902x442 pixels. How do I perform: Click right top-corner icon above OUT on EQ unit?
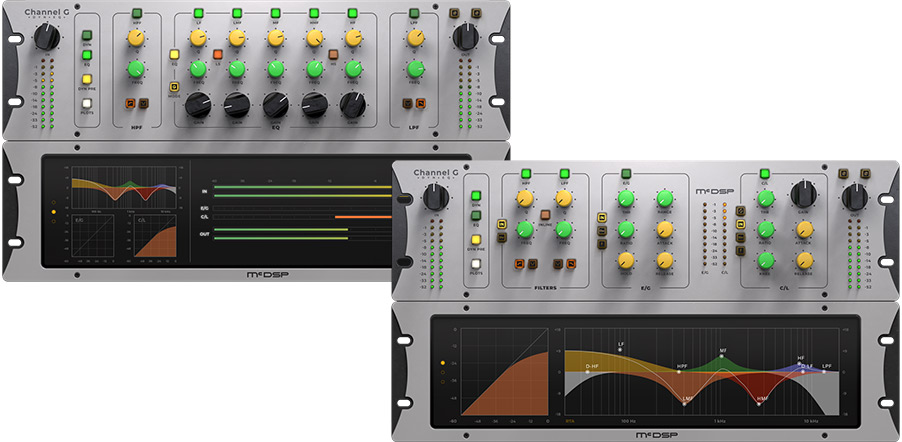[x=476, y=13]
